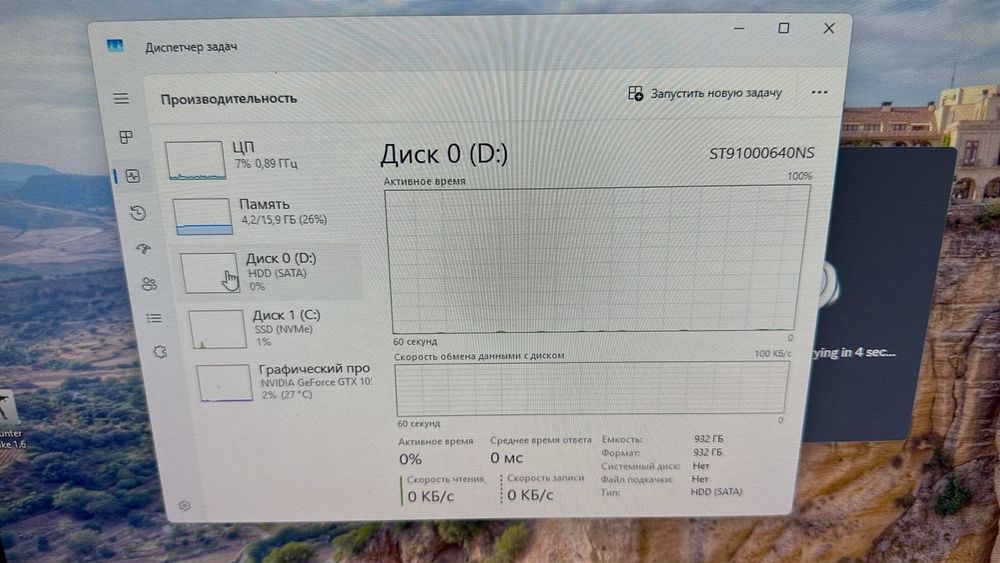
Task: Click the 'Диспетчер задач' window title
Action: (x=191, y=47)
